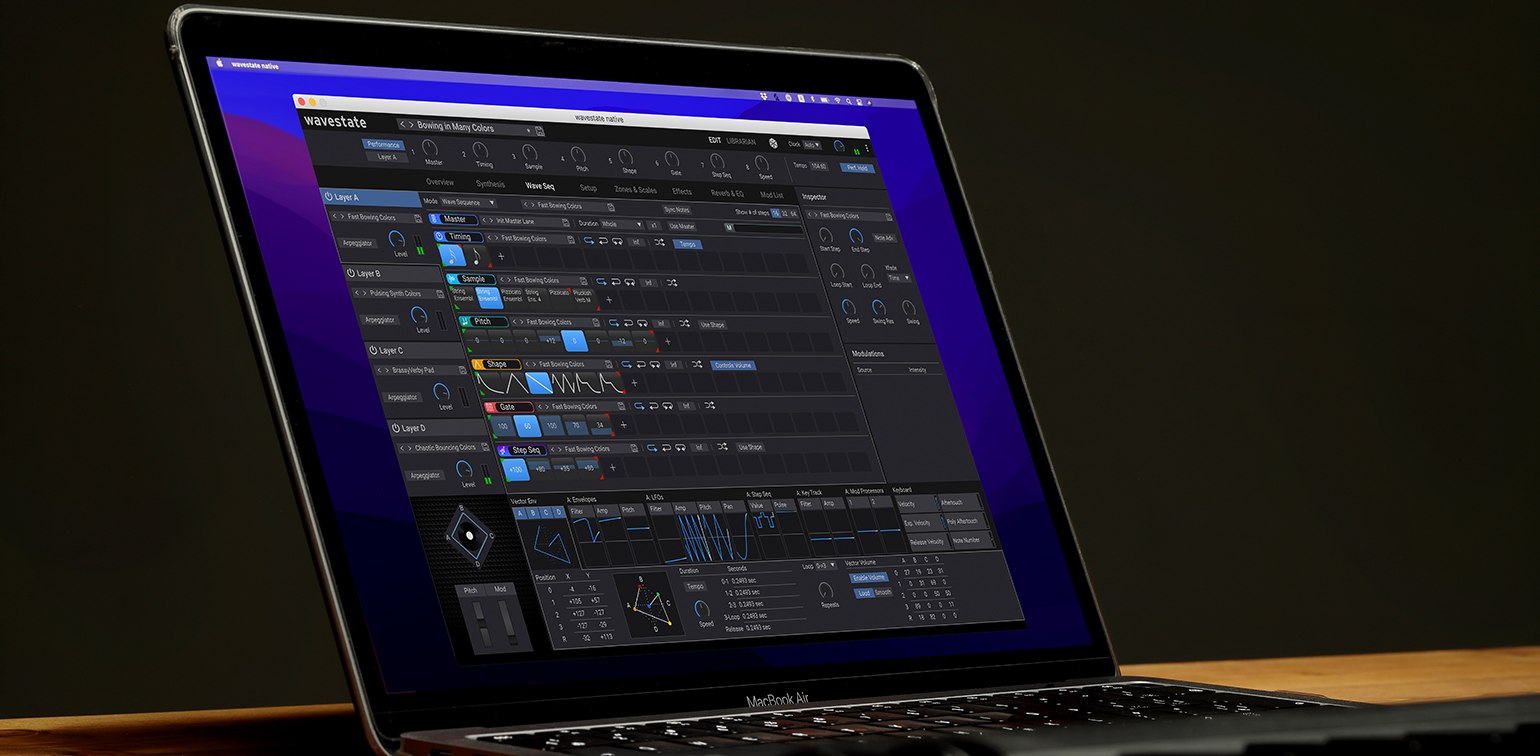The image size is (1540, 756).
Task: Switch to the Effects tab
Action: click(x=682, y=191)
